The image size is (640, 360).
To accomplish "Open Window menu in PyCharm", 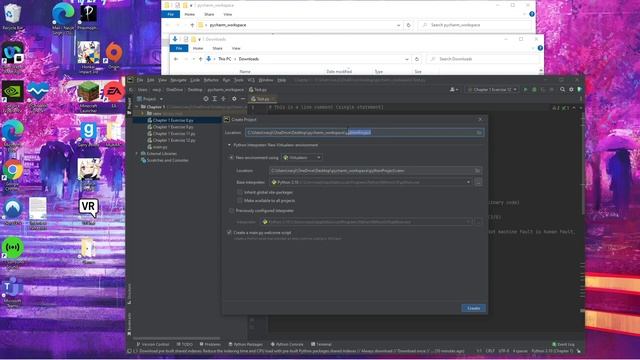I will [x=266, y=80].
